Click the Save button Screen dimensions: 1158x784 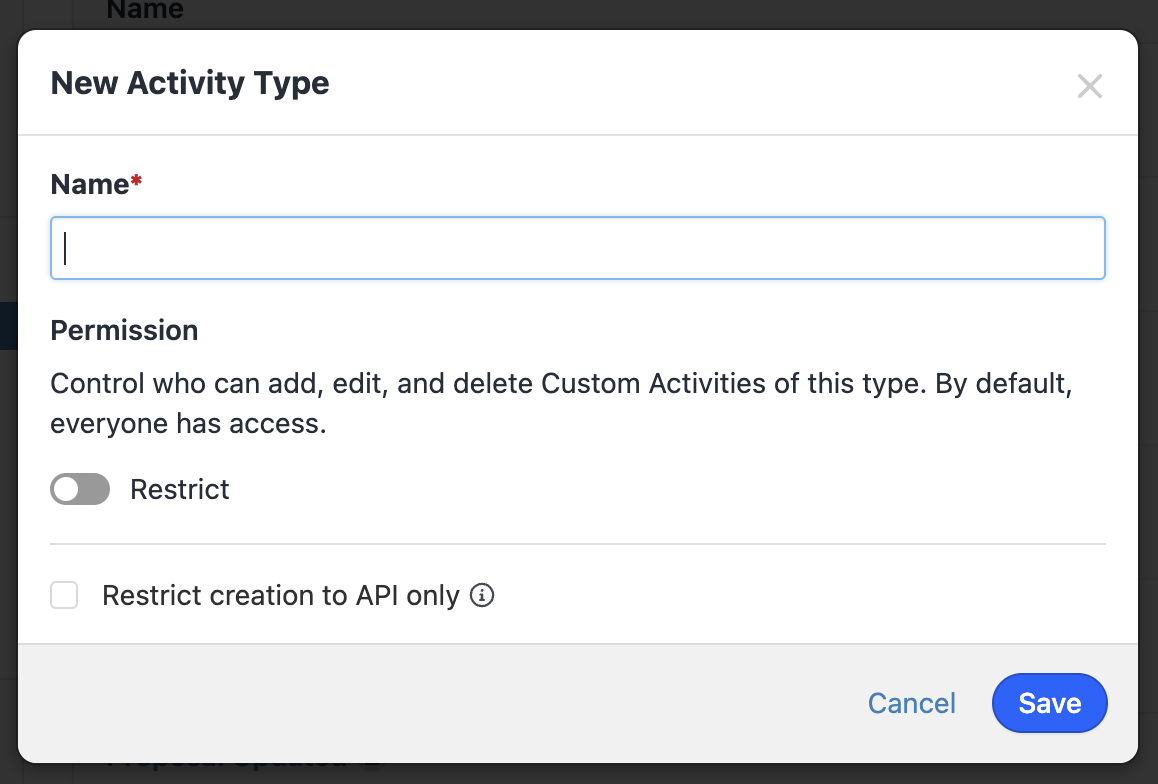pos(1049,703)
